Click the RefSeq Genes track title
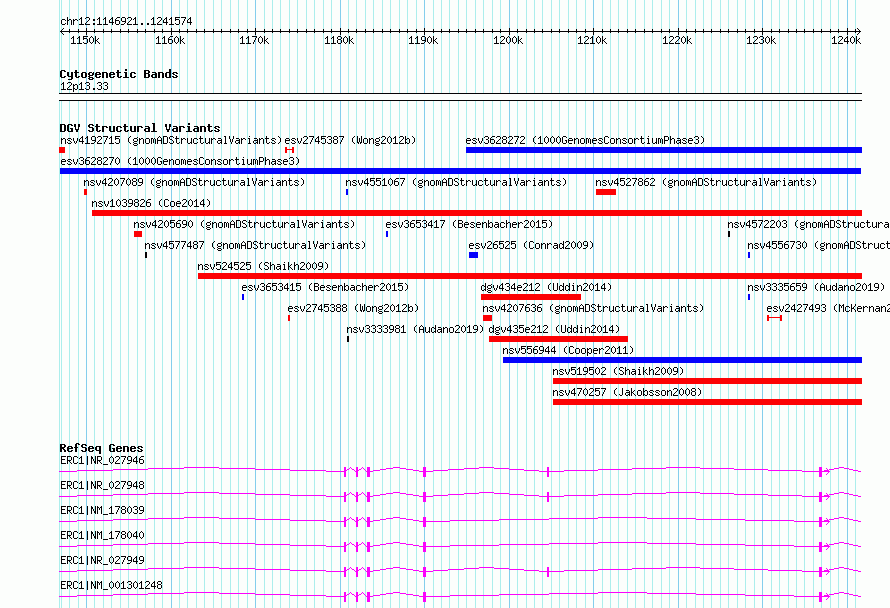 point(101,448)
